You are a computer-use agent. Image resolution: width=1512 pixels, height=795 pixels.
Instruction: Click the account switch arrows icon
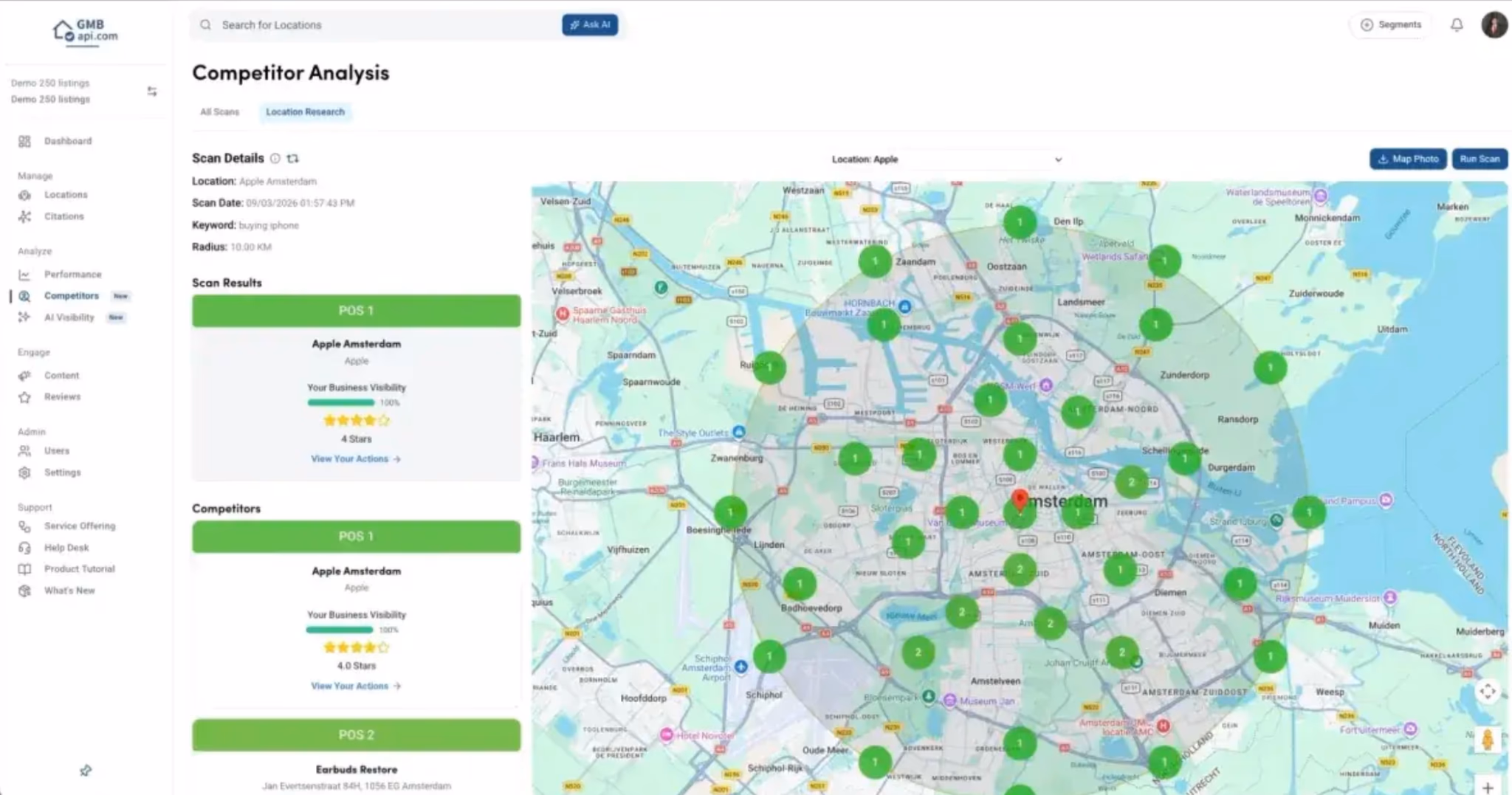(152, 92)
